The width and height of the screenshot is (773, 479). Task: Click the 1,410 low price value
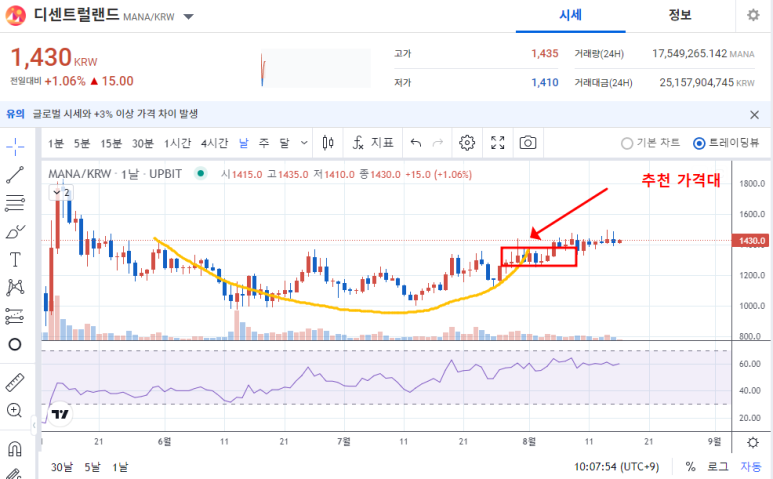coord(545,82)
